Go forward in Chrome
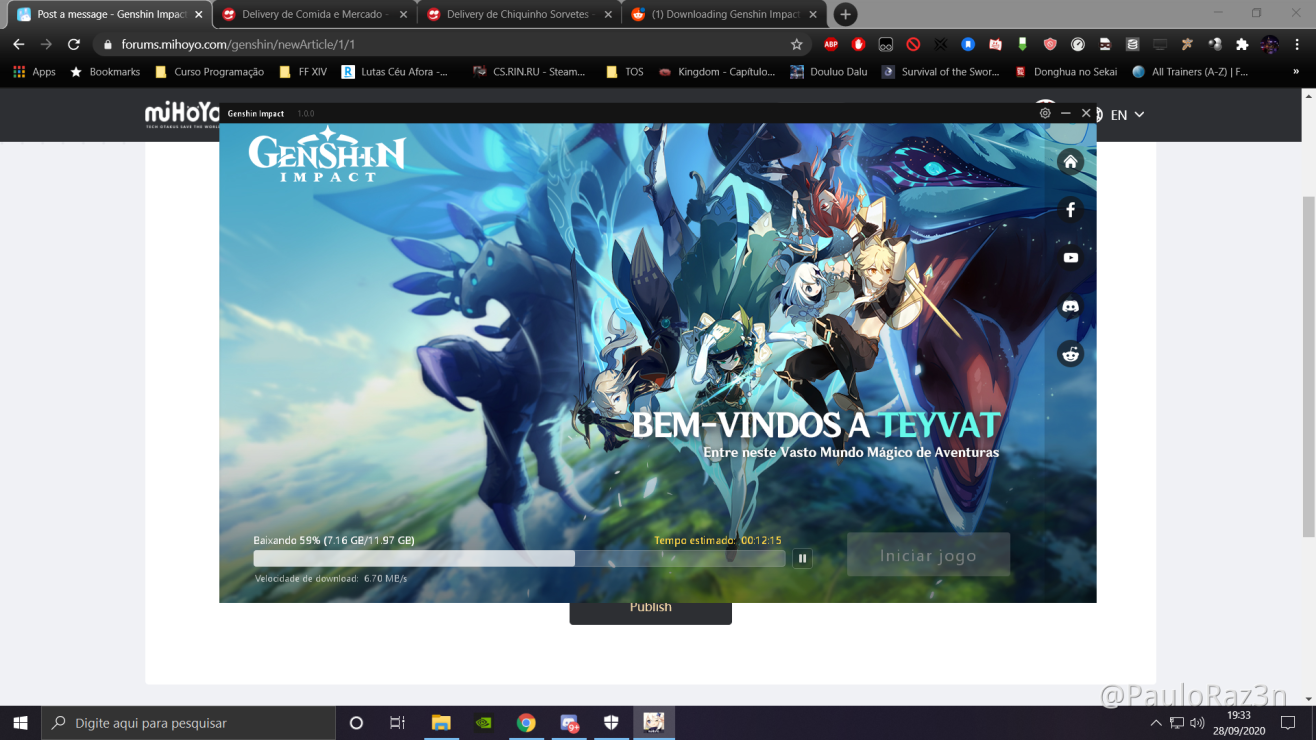The width and height of the screenshot is (1316, 740). [x=46, y=44]
